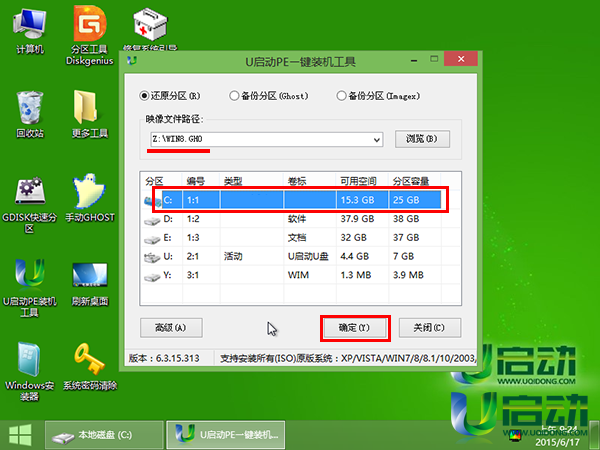Click the Windows Start button
600x450 pixels.
[x=21, y=435]
